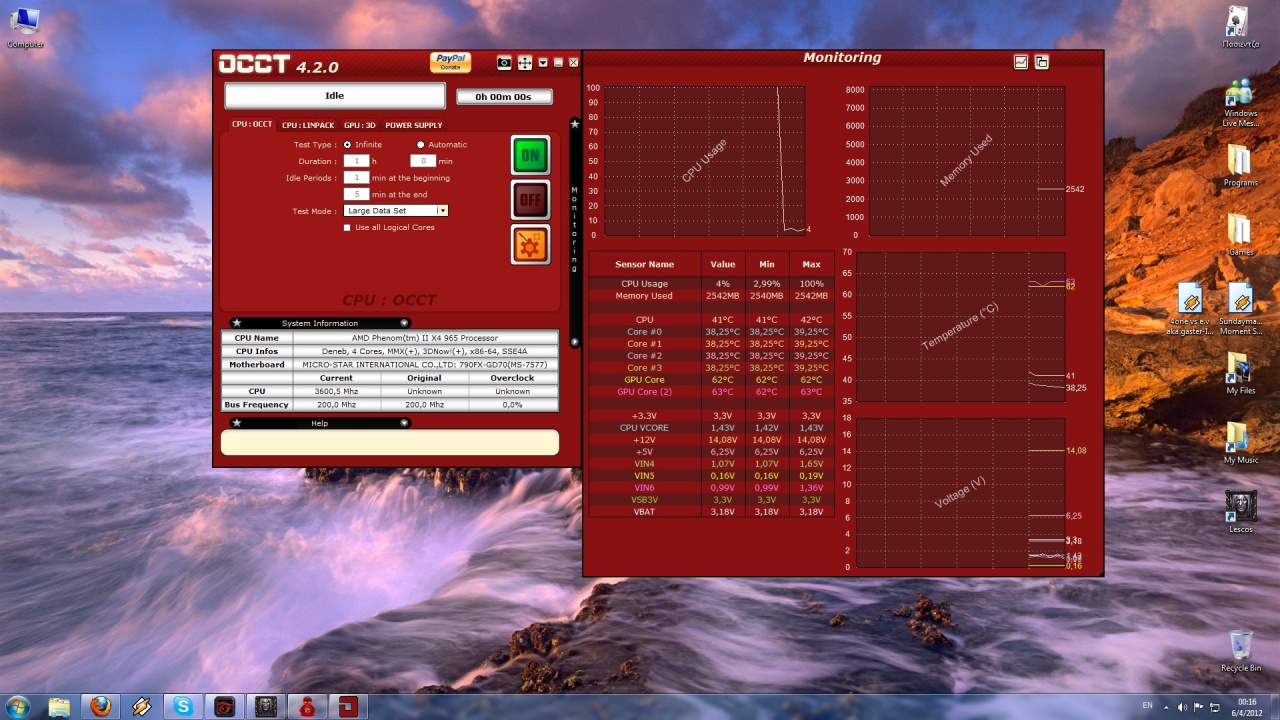1280x720 pixels.
Task: Click the Sensor Name column header
Action: (x=644, y=264)
